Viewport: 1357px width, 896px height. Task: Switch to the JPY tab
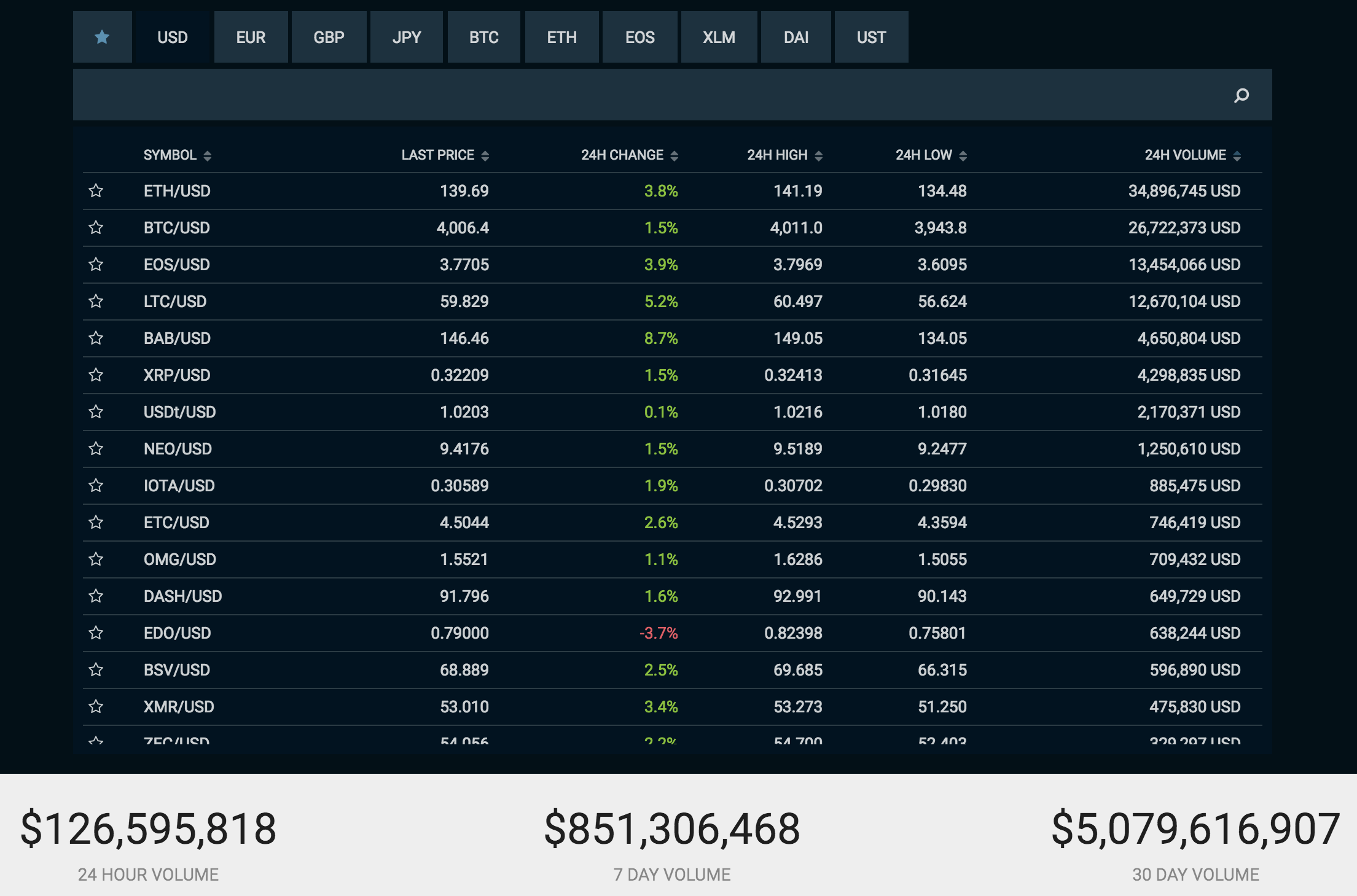[x=406, y=37]
